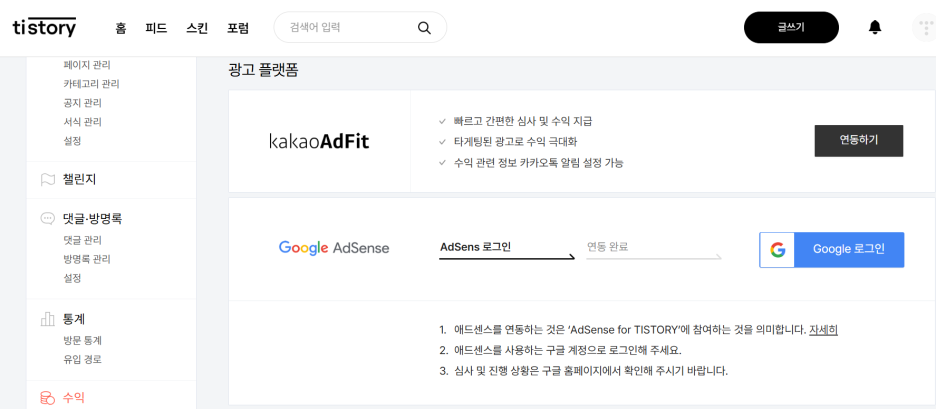This screenshot has width=936, height=409.
Task: Open 방명록 관리 in sidebar
Action: (87, 259)
